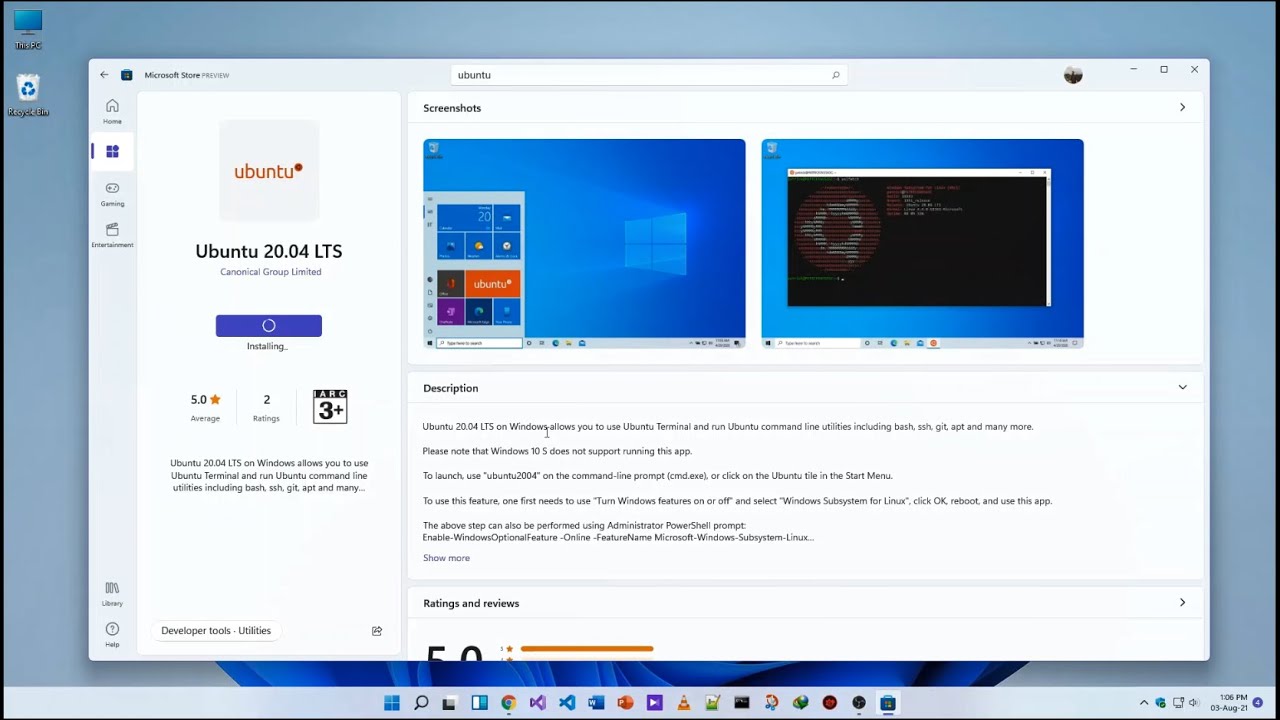The width and height of the screenshot is (1280, 720).
Task: Open the Gaming section in sidebar
Action: point(112,194)
